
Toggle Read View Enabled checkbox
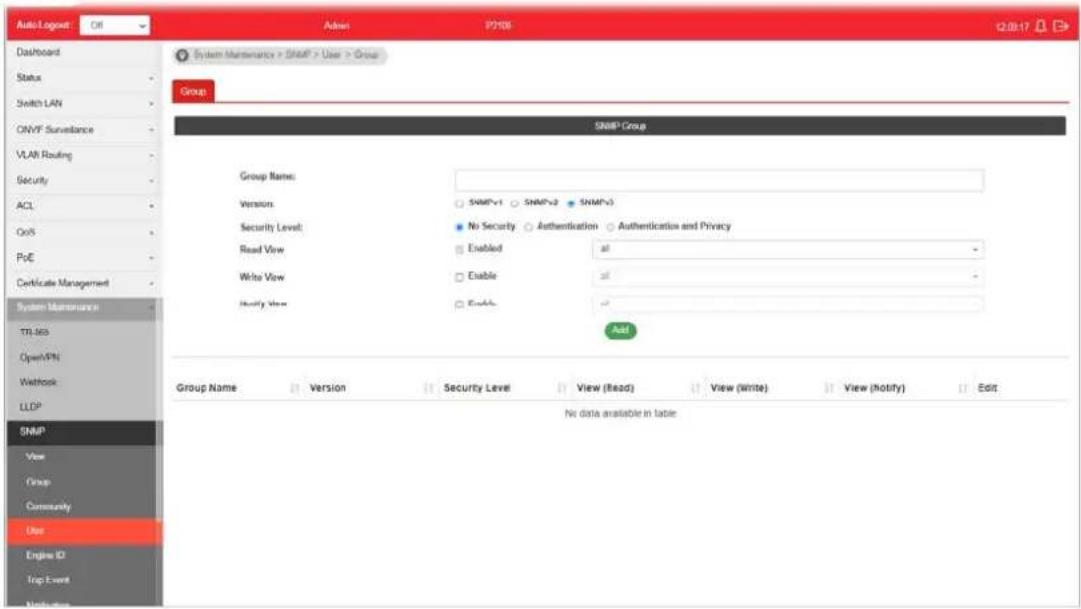click(x=459, y=250)
